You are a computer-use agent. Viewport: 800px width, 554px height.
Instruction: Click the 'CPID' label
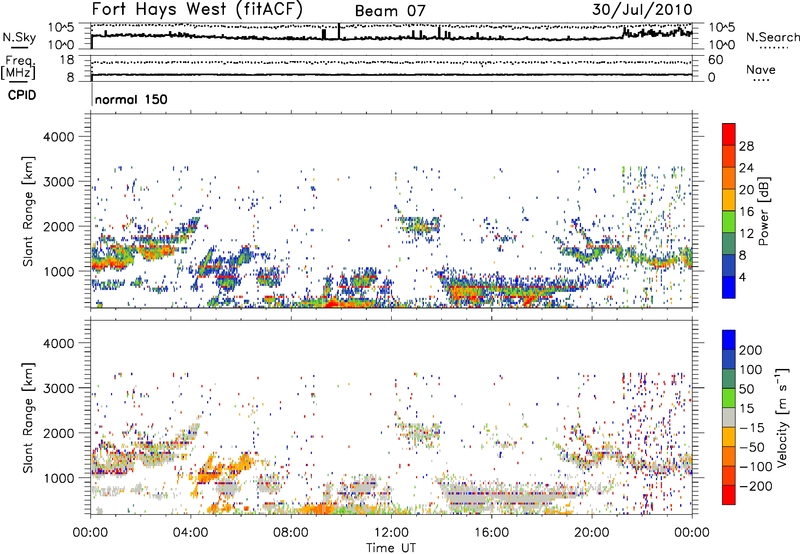[22, 95]
